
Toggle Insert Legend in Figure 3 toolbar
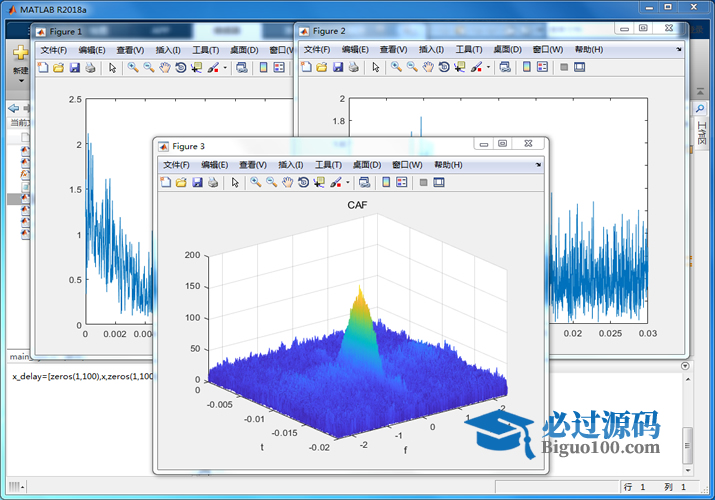pyautogui.click(x=401, y=183)
